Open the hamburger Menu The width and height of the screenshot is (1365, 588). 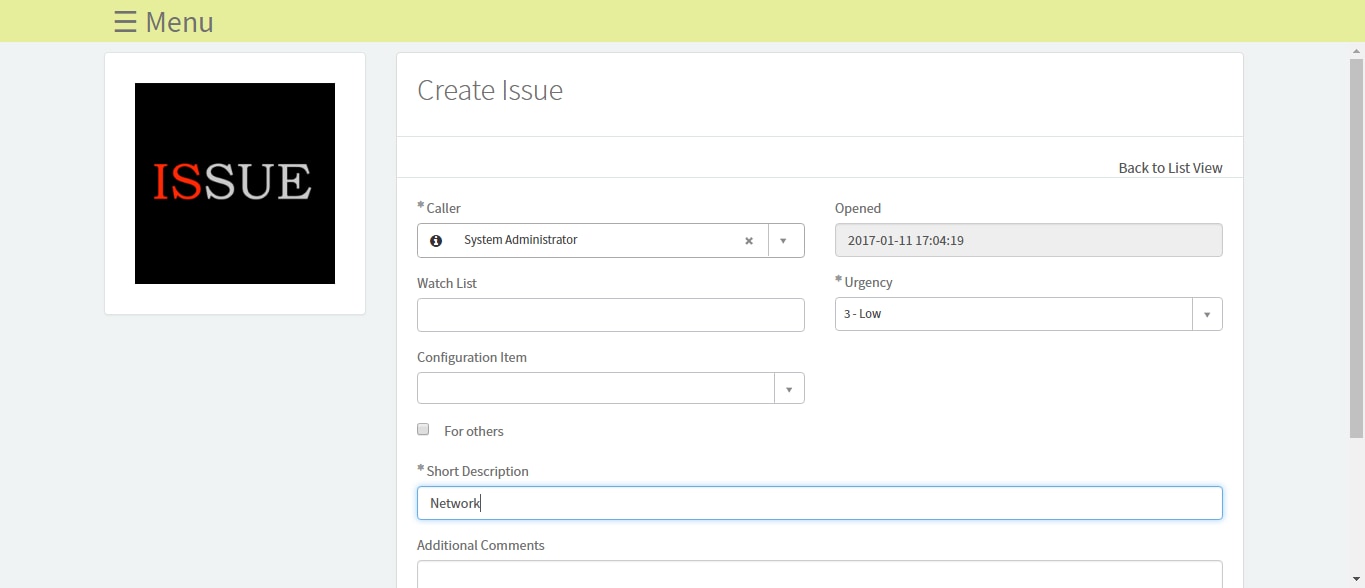click(x=163, y=22)
